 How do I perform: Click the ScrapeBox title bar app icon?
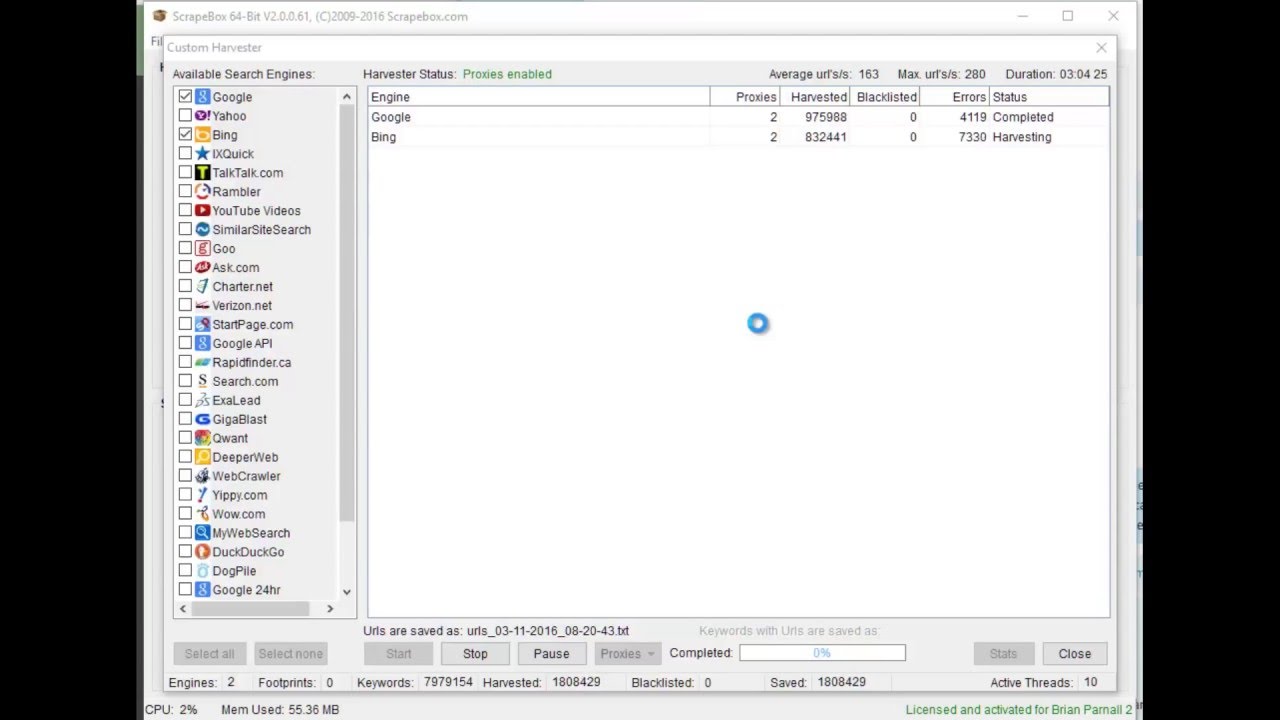[x=159, y=16]
